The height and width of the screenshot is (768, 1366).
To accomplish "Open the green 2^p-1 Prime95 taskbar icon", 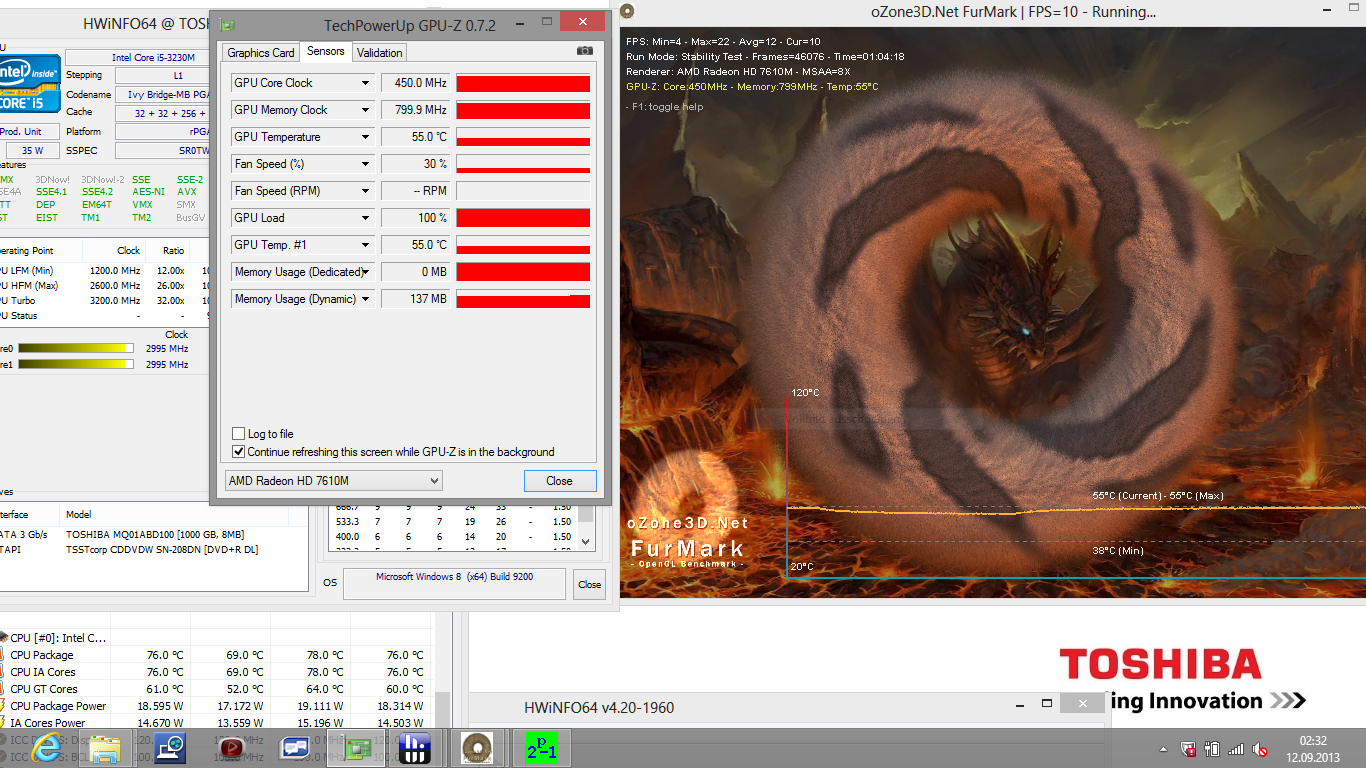I will 541,748.
